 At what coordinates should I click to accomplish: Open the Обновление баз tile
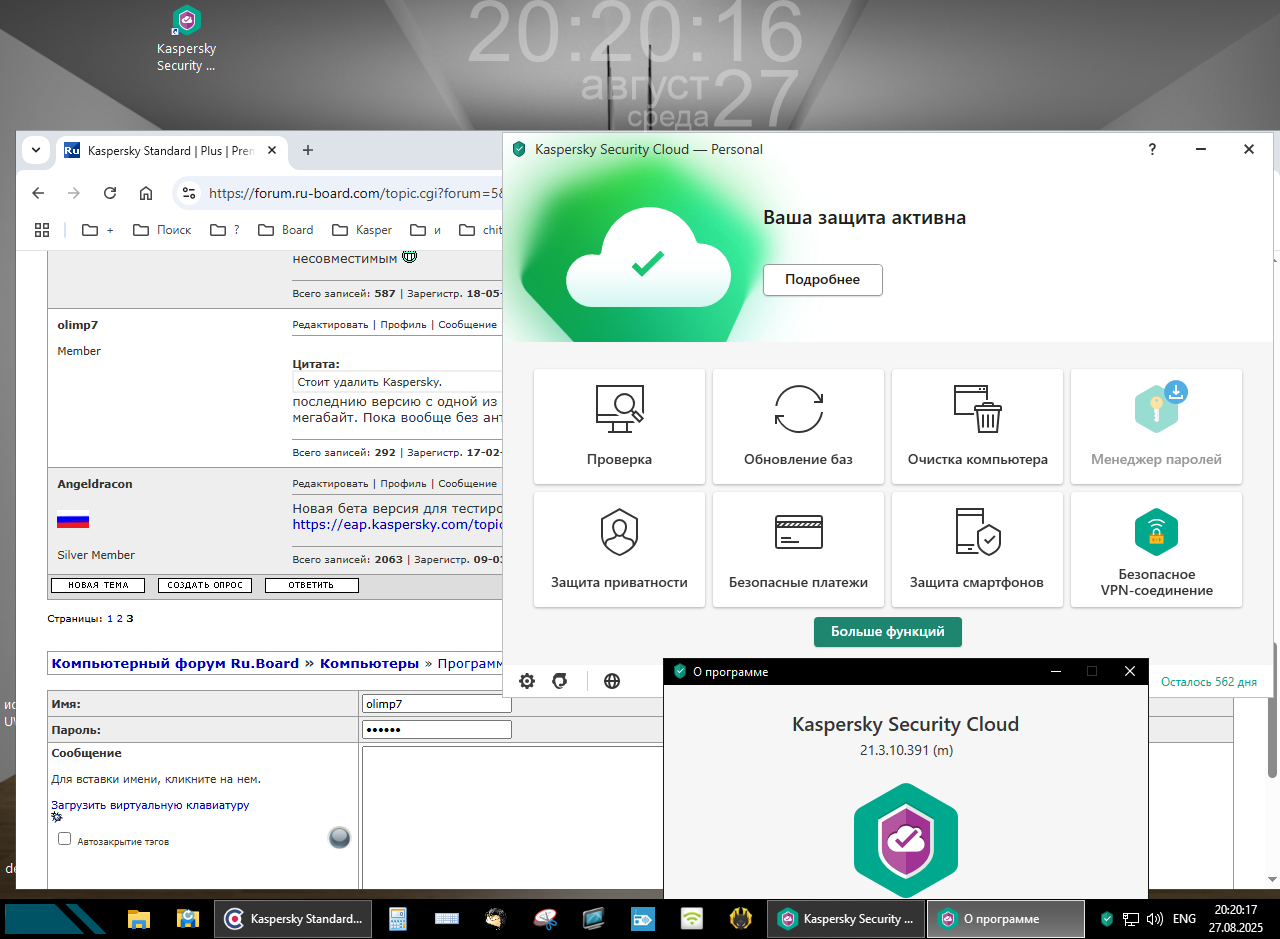(x=798, y=426)
